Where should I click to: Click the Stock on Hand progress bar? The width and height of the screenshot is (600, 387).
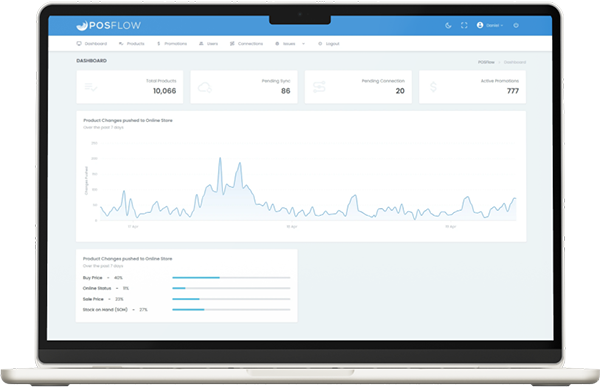coord(231,310)
